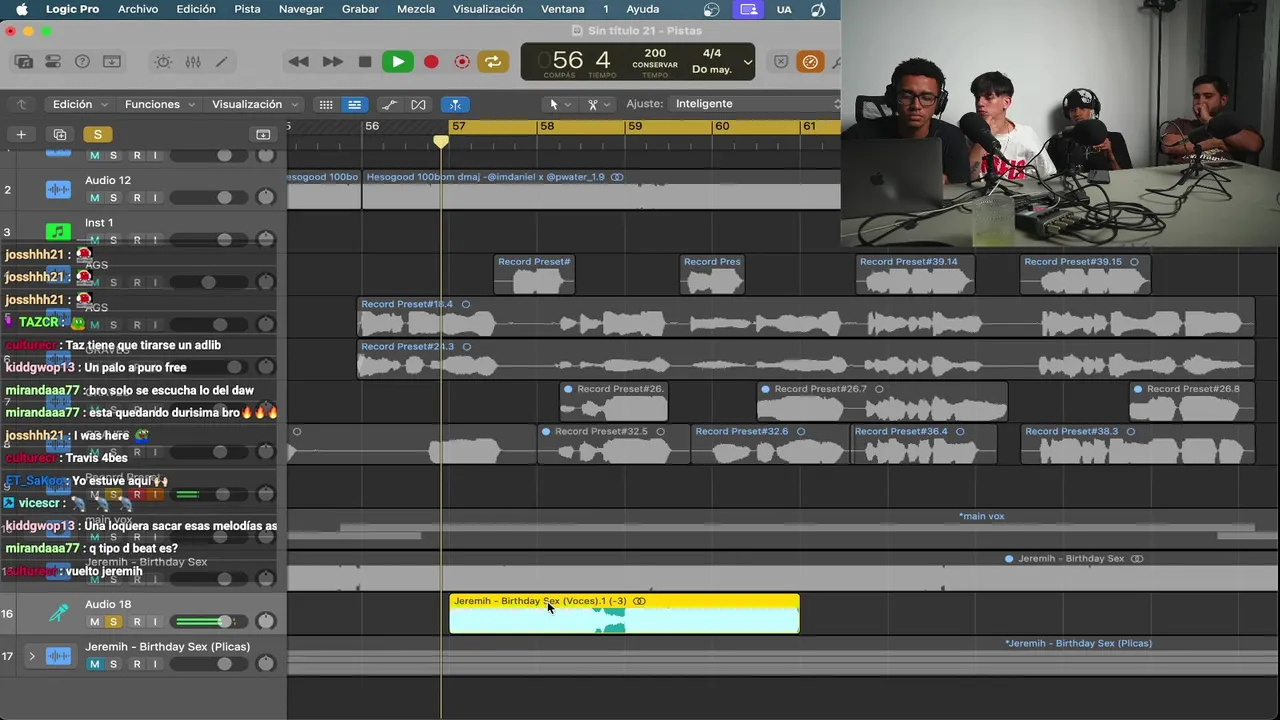Open the pointer tool dropdown
This screenshot has height=720, width=1280.
559,104
